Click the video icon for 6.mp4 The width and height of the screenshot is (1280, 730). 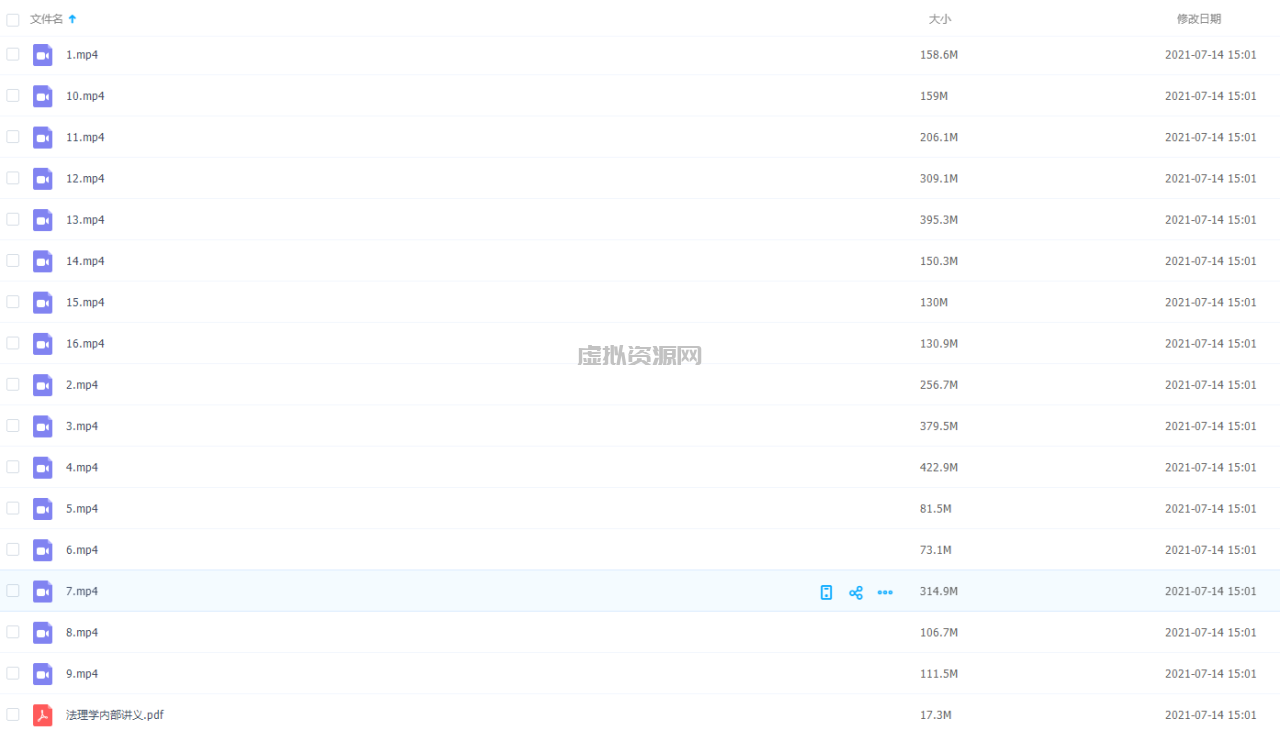point(42,550)
